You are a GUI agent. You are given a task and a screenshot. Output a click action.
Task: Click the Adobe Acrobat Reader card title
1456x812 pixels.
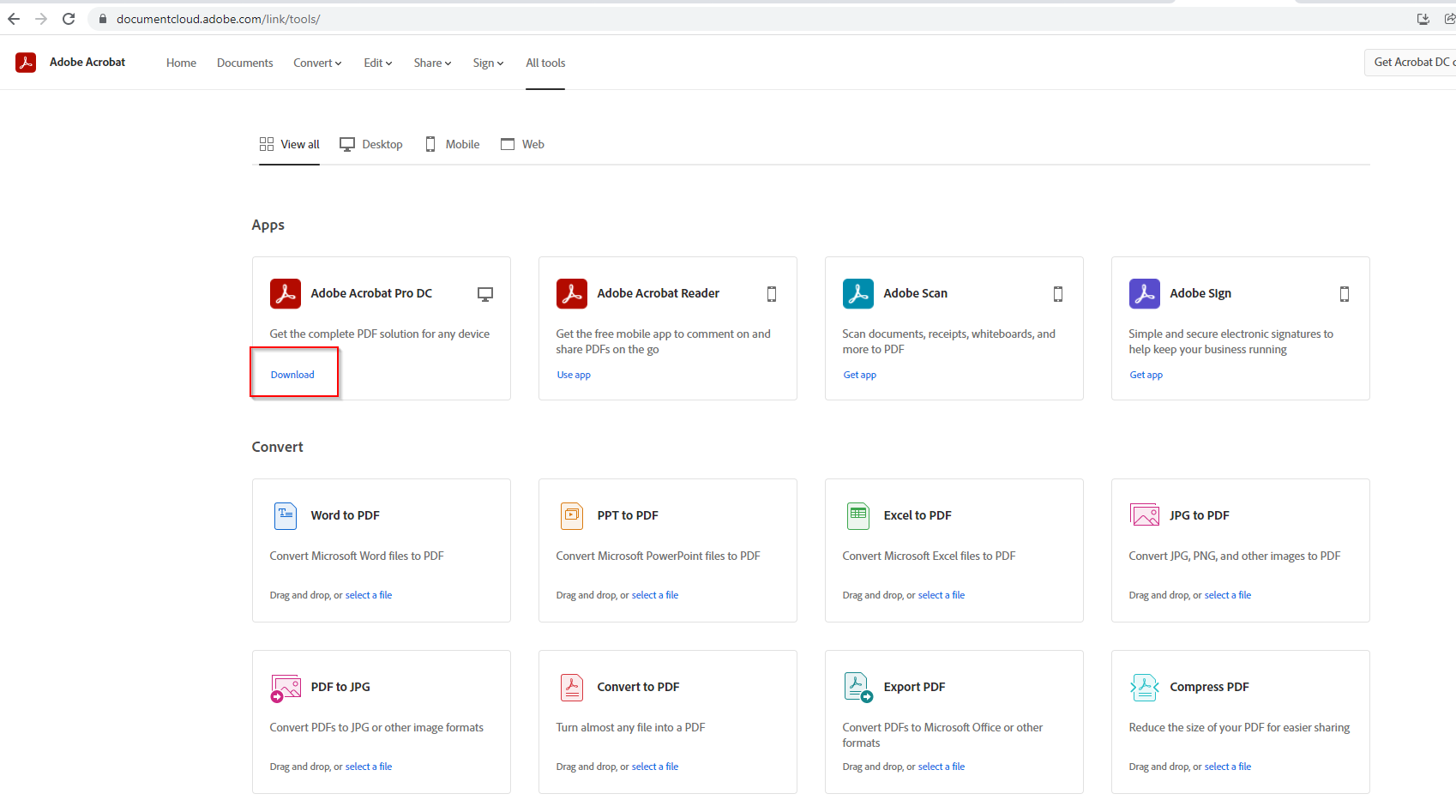658,293
